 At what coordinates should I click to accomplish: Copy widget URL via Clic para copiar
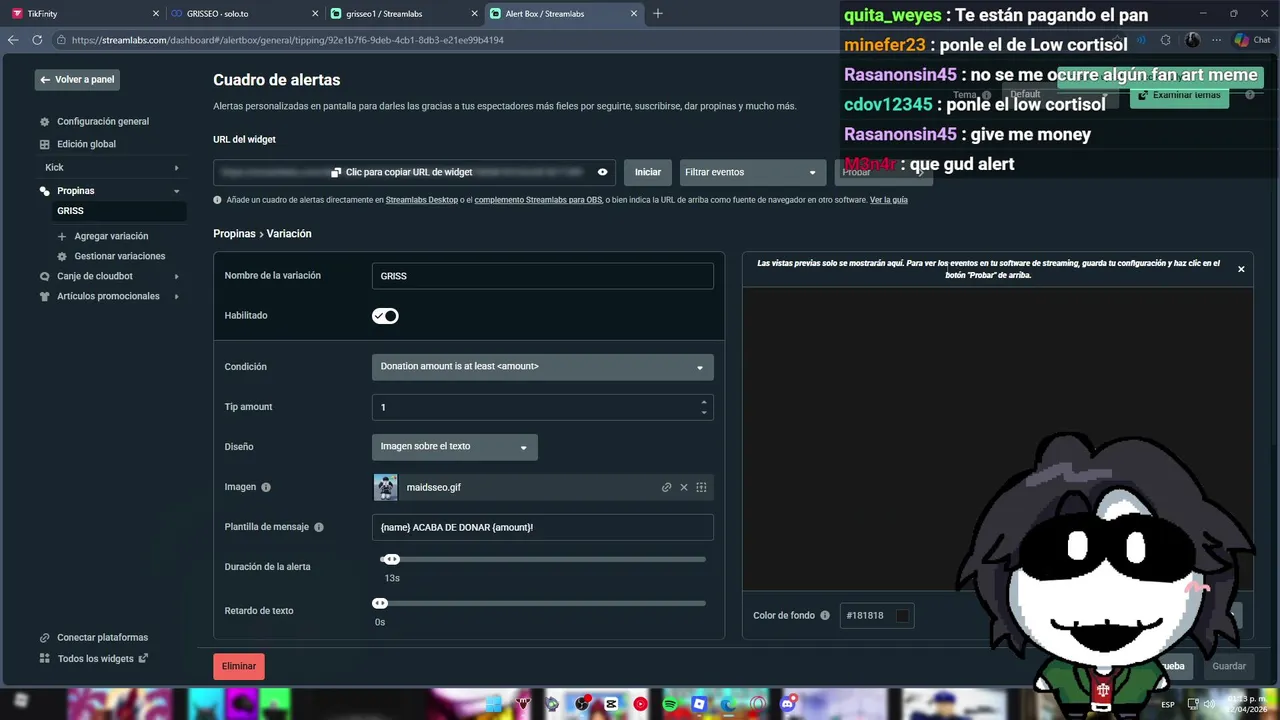[402, 172]
